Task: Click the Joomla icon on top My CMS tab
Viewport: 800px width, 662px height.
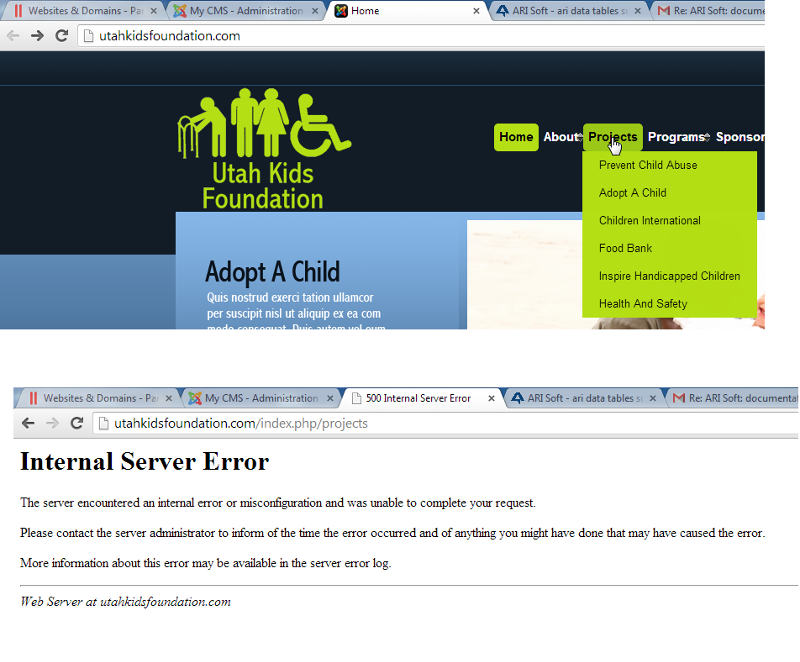Action: click(x=179, y=11)
